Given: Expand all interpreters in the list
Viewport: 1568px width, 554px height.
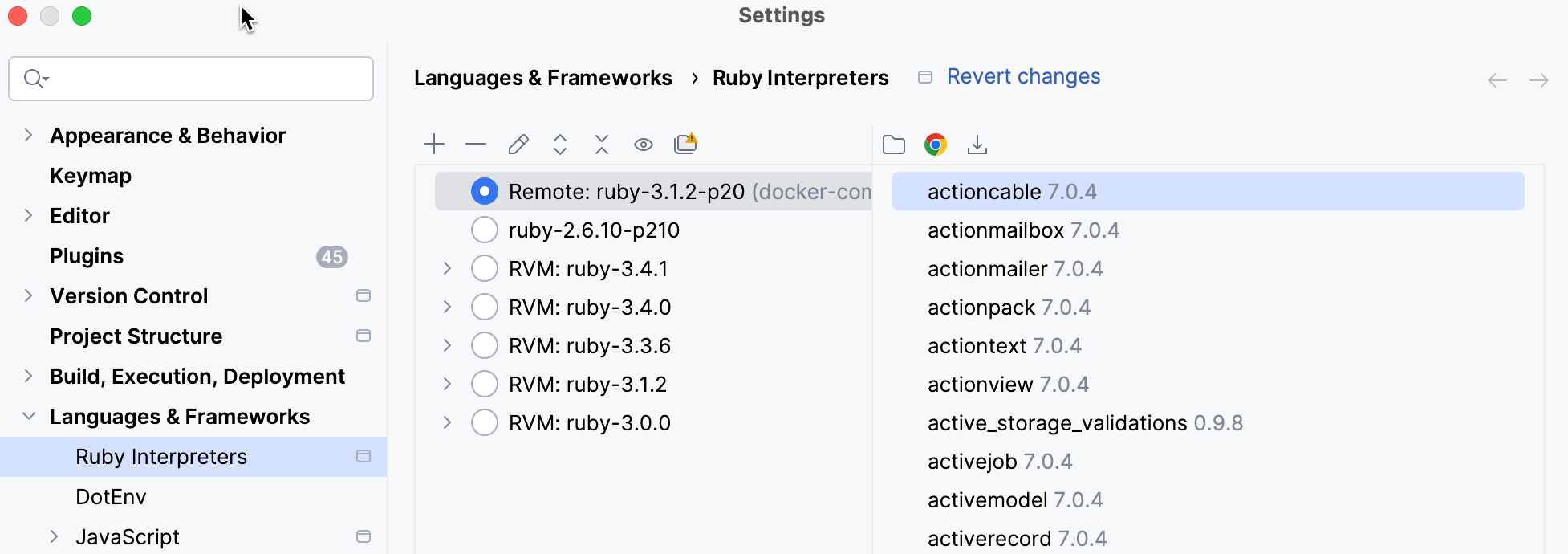Looking at the screenshot, I should tap(559, 144).
